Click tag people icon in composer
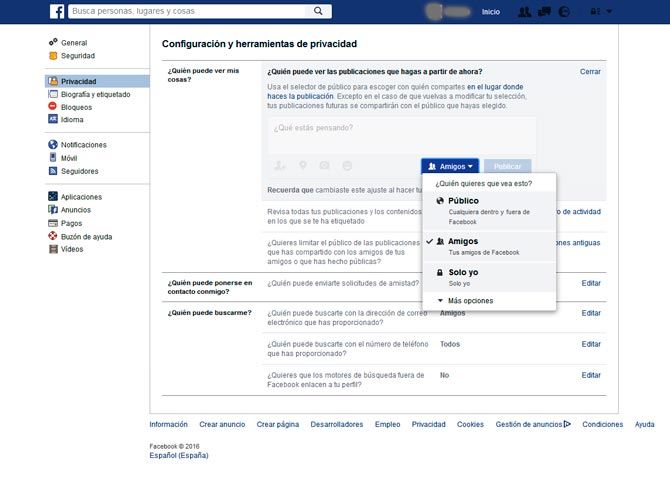 tap(280, 165)
